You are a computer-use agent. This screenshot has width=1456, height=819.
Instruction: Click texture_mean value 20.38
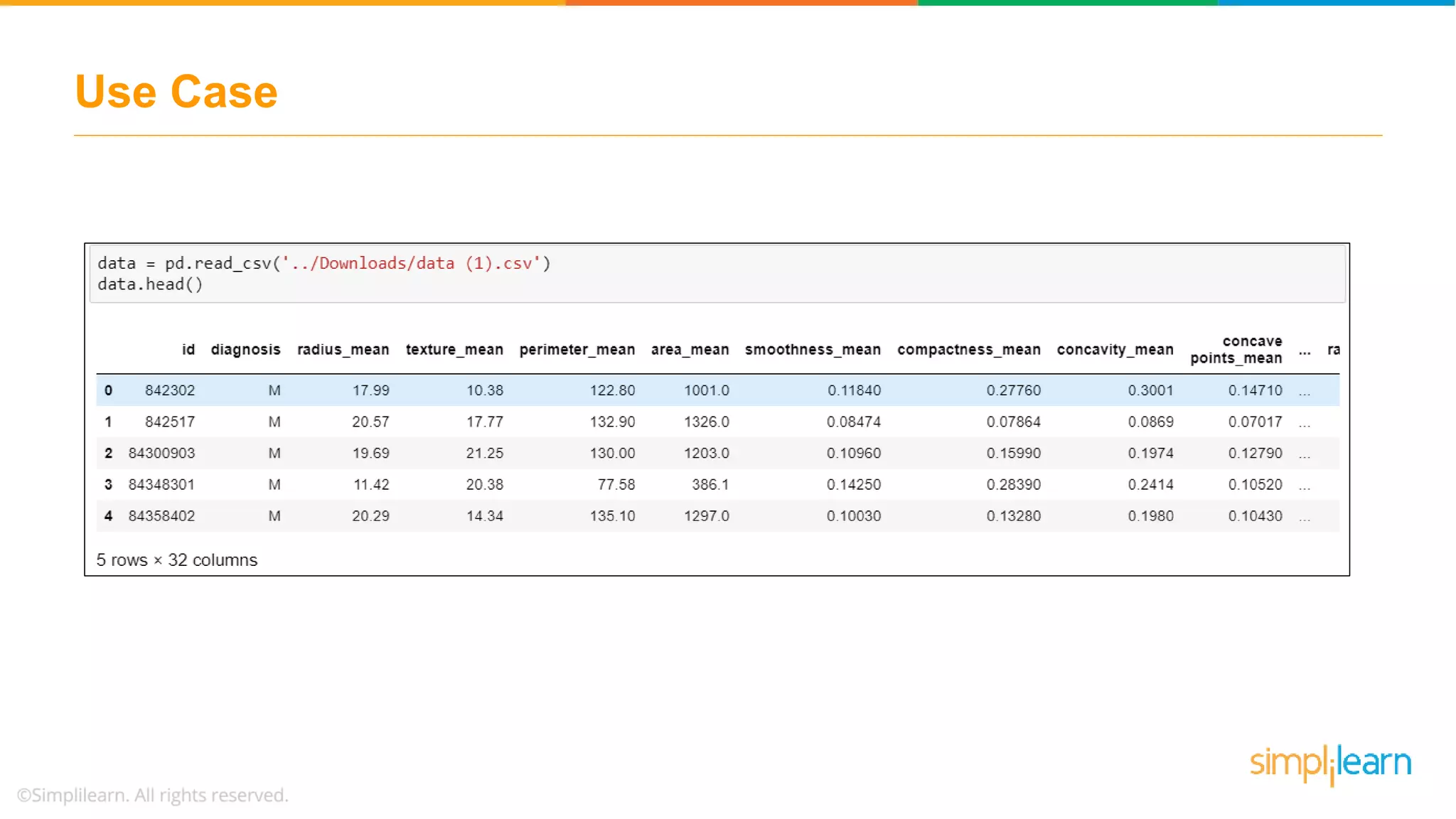(x=485, y=484)
